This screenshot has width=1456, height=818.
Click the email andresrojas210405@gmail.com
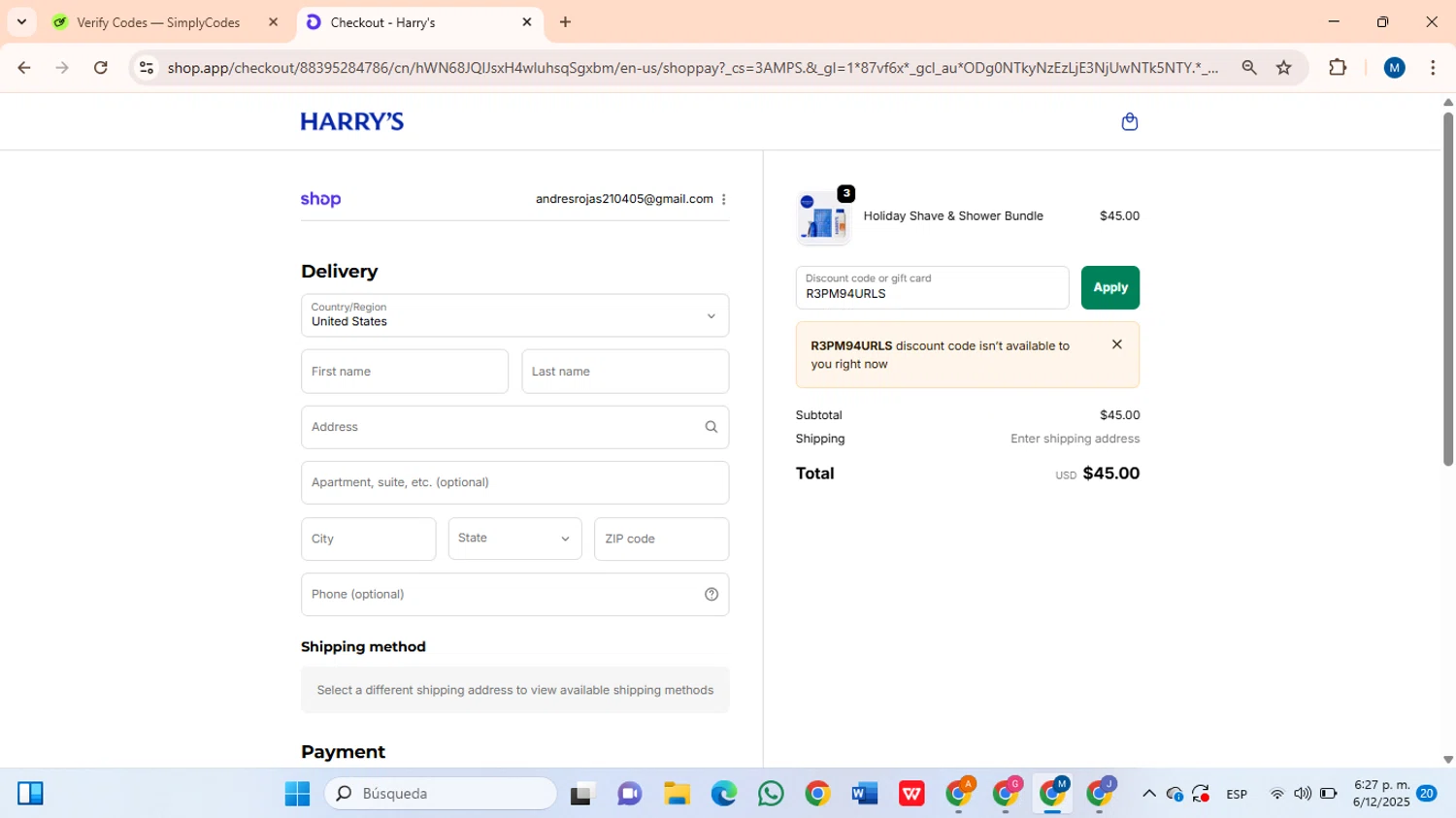pyautogui.click(x=624, y=199)
